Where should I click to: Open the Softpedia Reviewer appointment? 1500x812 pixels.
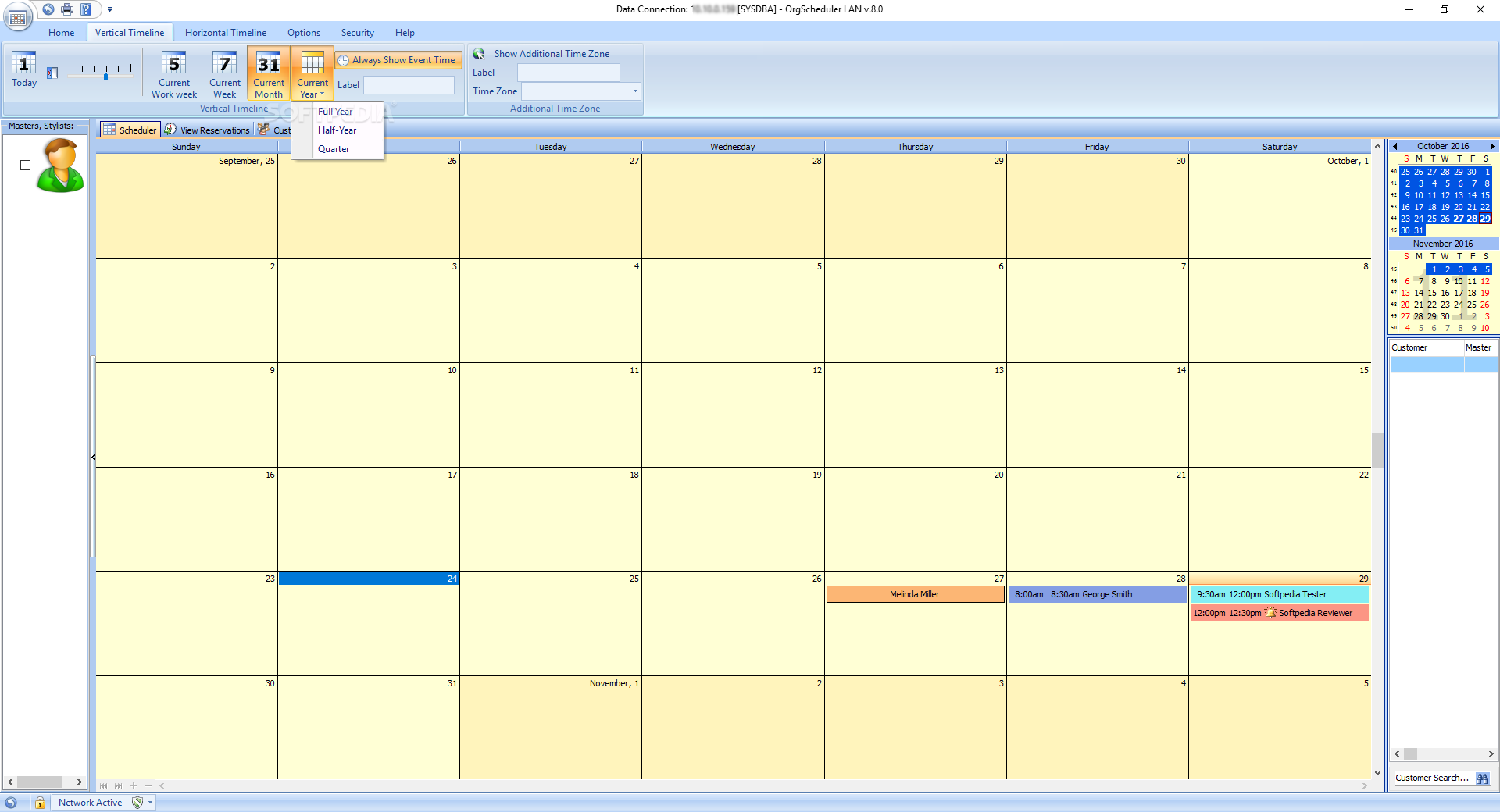(1279, 613)
